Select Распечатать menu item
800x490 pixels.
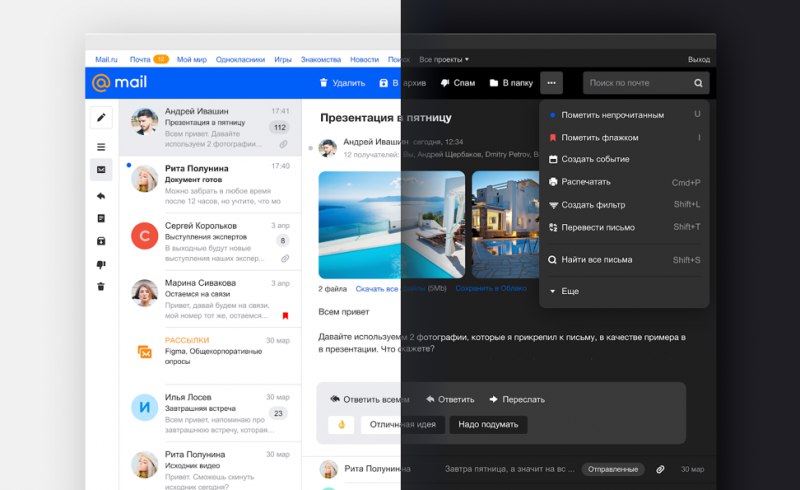click(624, 182)
